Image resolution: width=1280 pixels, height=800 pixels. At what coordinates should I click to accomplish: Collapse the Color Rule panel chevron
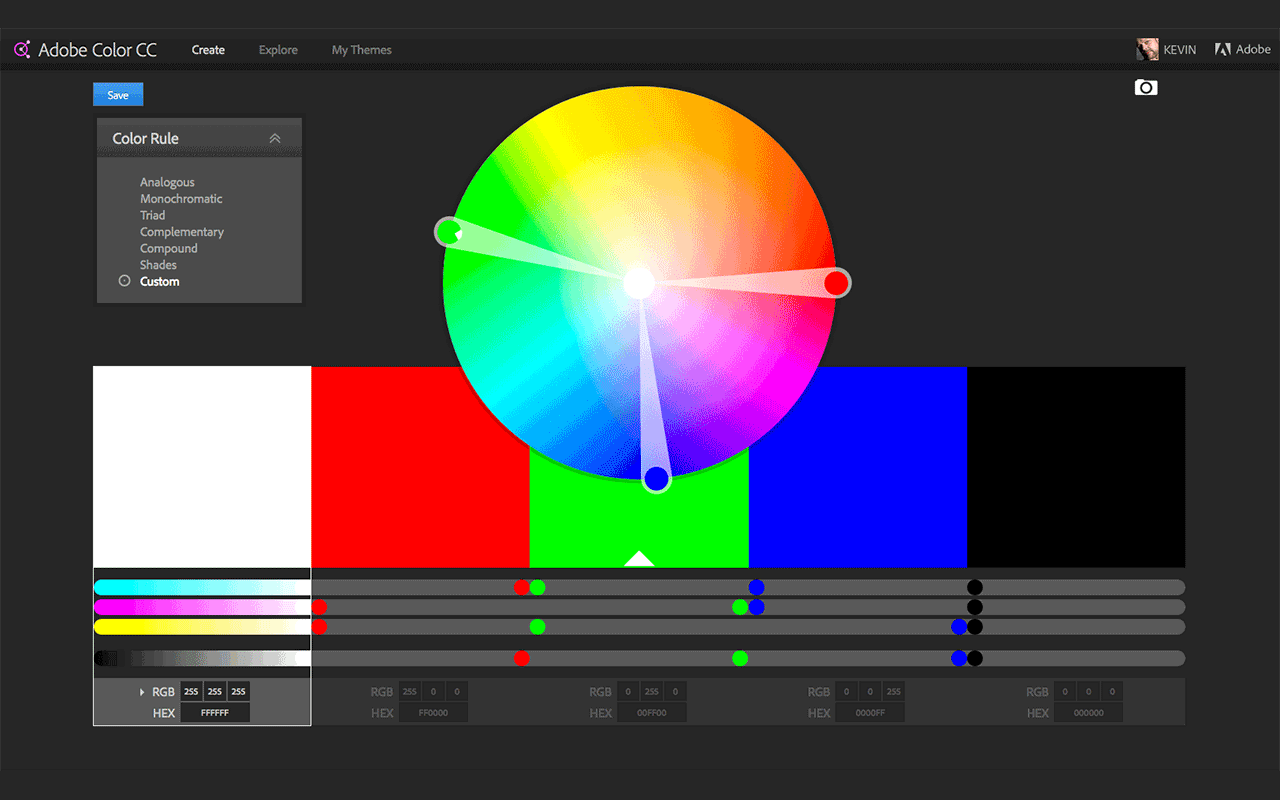click(275, 138)
